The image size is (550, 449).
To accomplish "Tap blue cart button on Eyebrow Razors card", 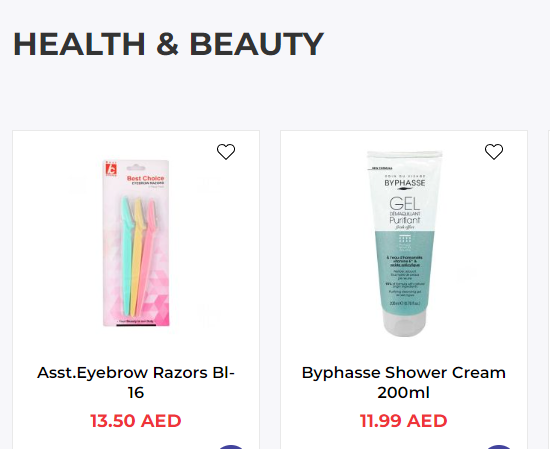I will [x=230, y=447].
